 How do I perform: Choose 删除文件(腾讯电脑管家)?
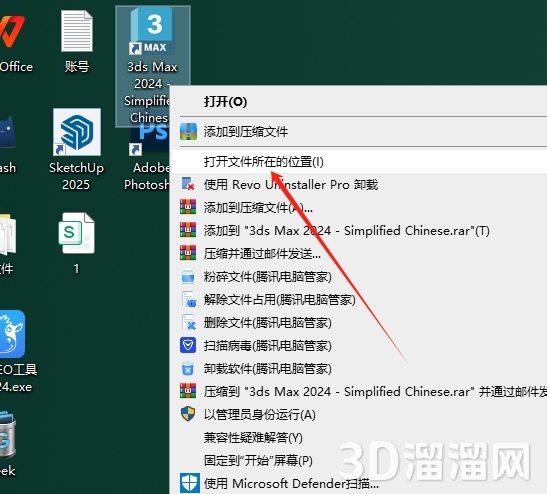[359, 323]
